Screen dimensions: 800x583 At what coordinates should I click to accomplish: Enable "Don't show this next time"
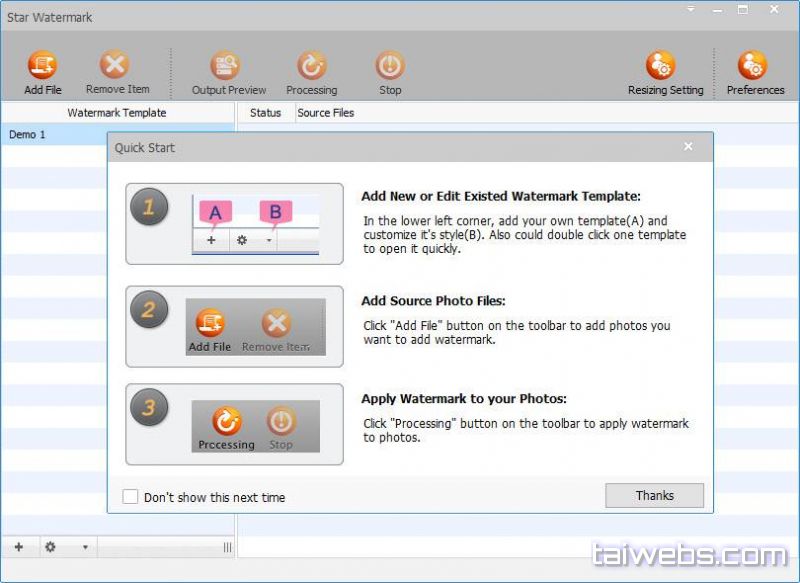pos(131,497)
